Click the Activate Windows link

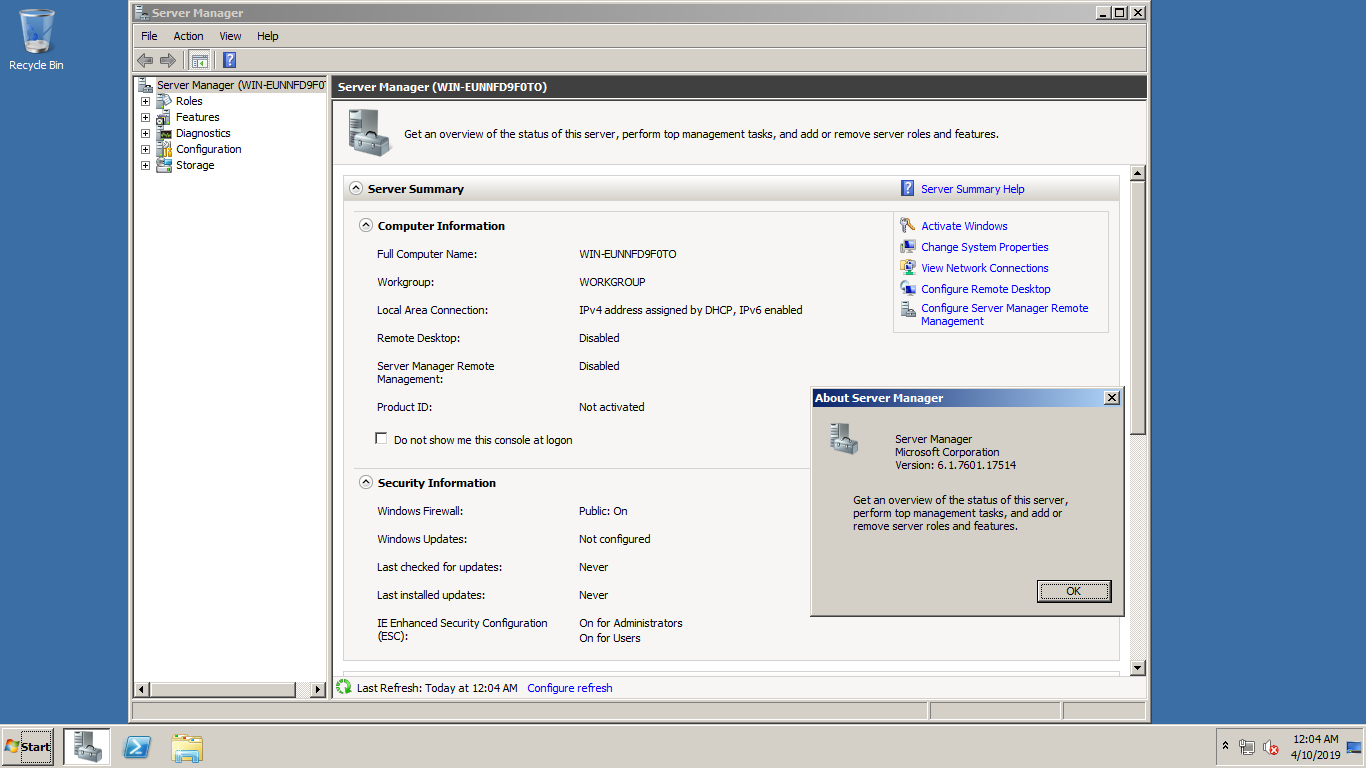[964, 226]
